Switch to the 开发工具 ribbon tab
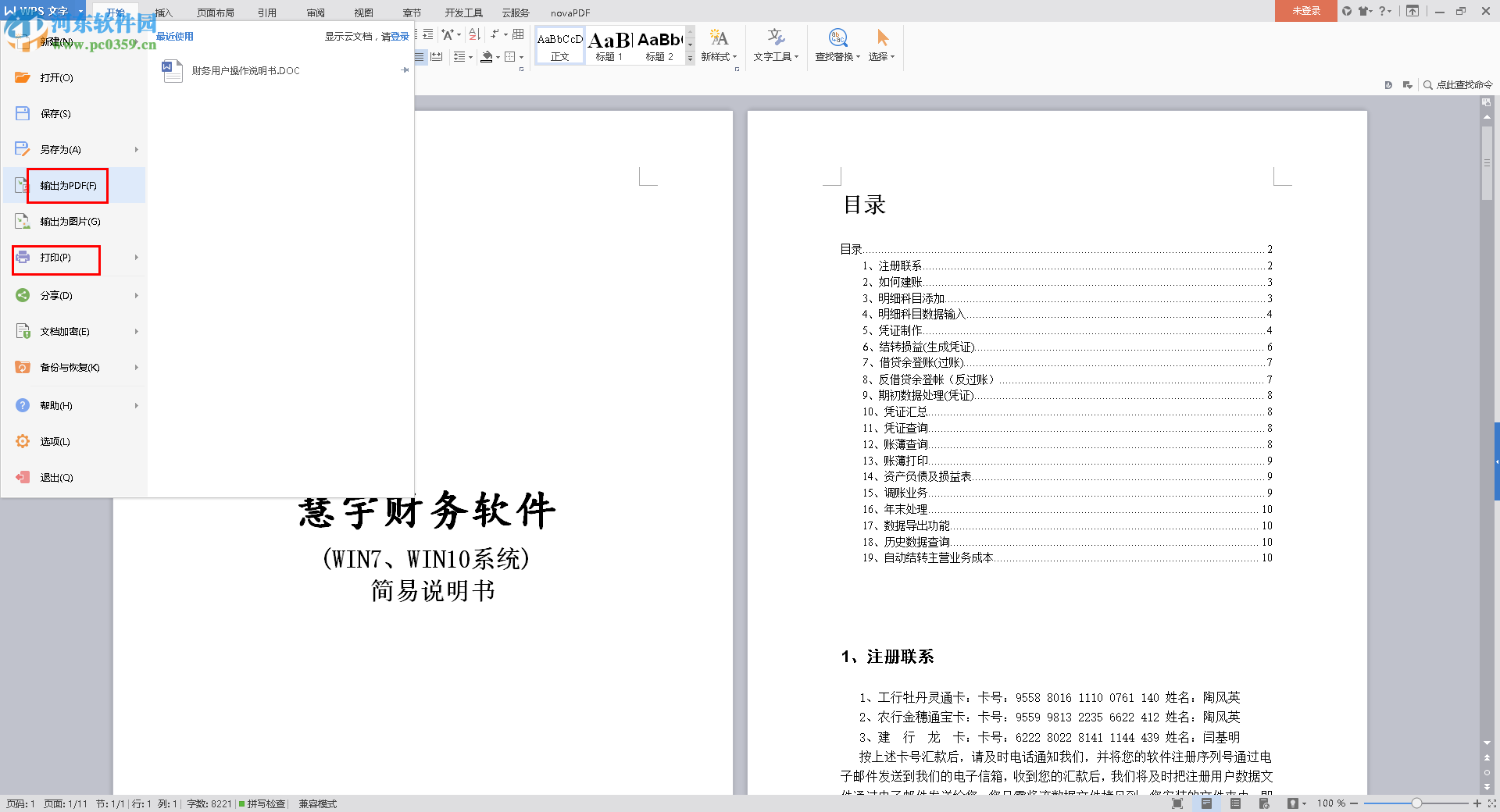The height and width of the screenshot is (812, 1500). tap(462, 12)
